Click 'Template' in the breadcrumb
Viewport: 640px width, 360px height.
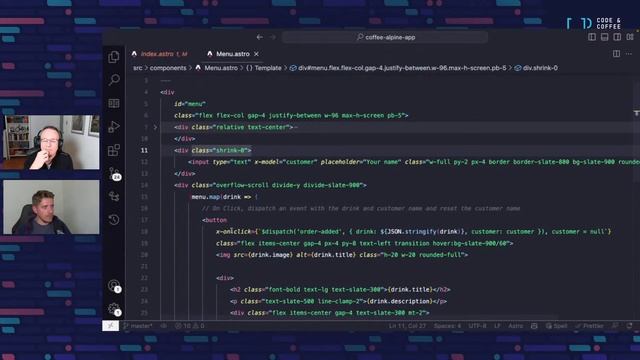point(268,68)
